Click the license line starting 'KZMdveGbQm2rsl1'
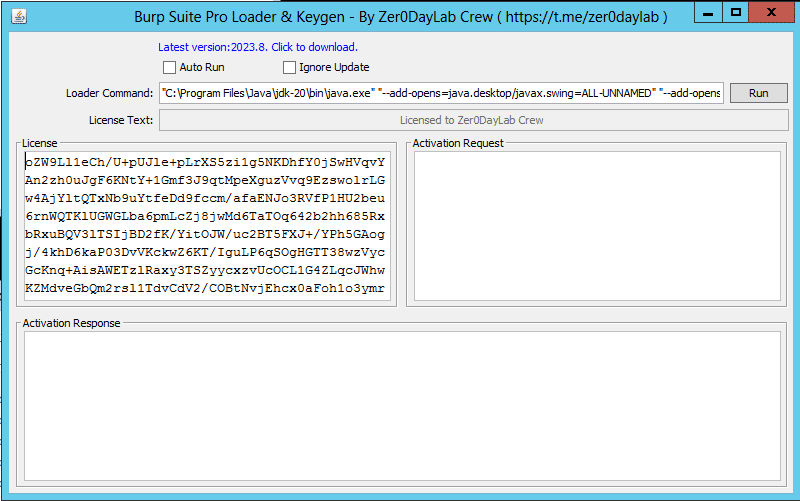This screenshot has width=800, height=501. tap(205, 288)
